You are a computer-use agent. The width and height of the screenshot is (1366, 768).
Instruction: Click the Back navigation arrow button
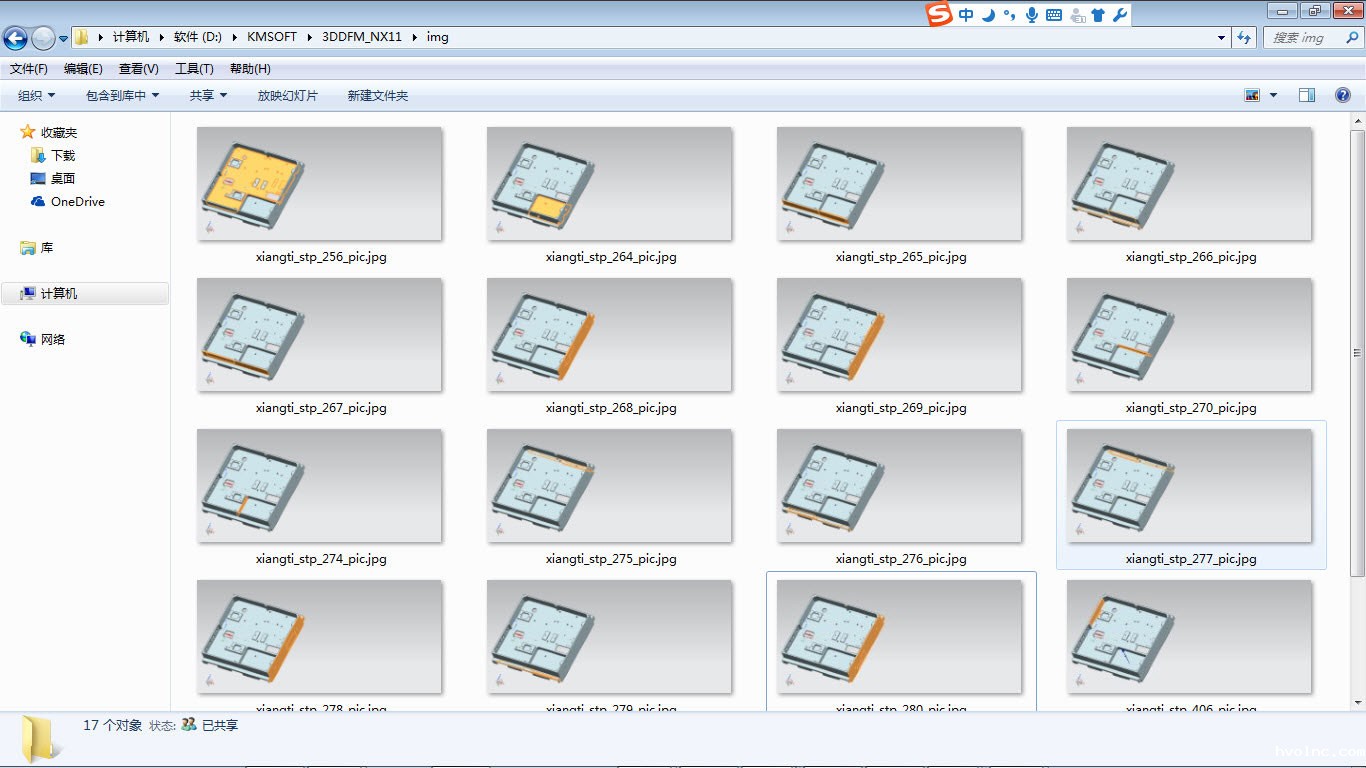(x=15, y=38)
